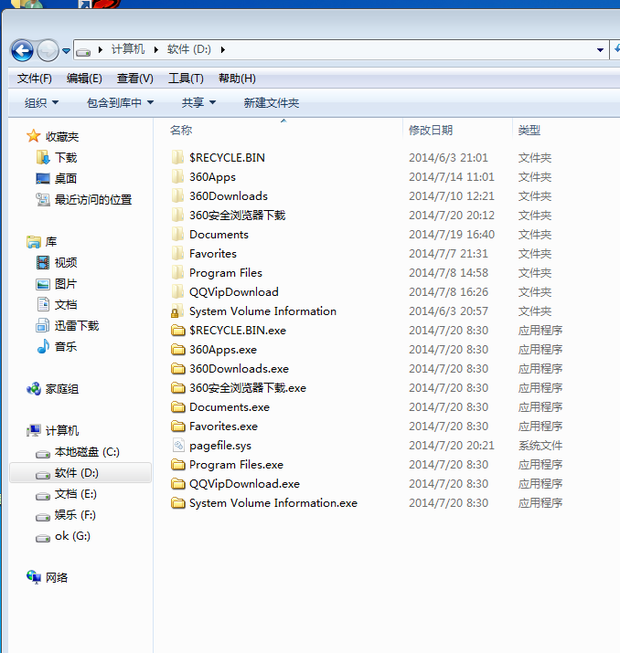Select the 360安全浏览器下载 folder icon
This screenshot has height=653, width=620.
(x=178, y=215)
